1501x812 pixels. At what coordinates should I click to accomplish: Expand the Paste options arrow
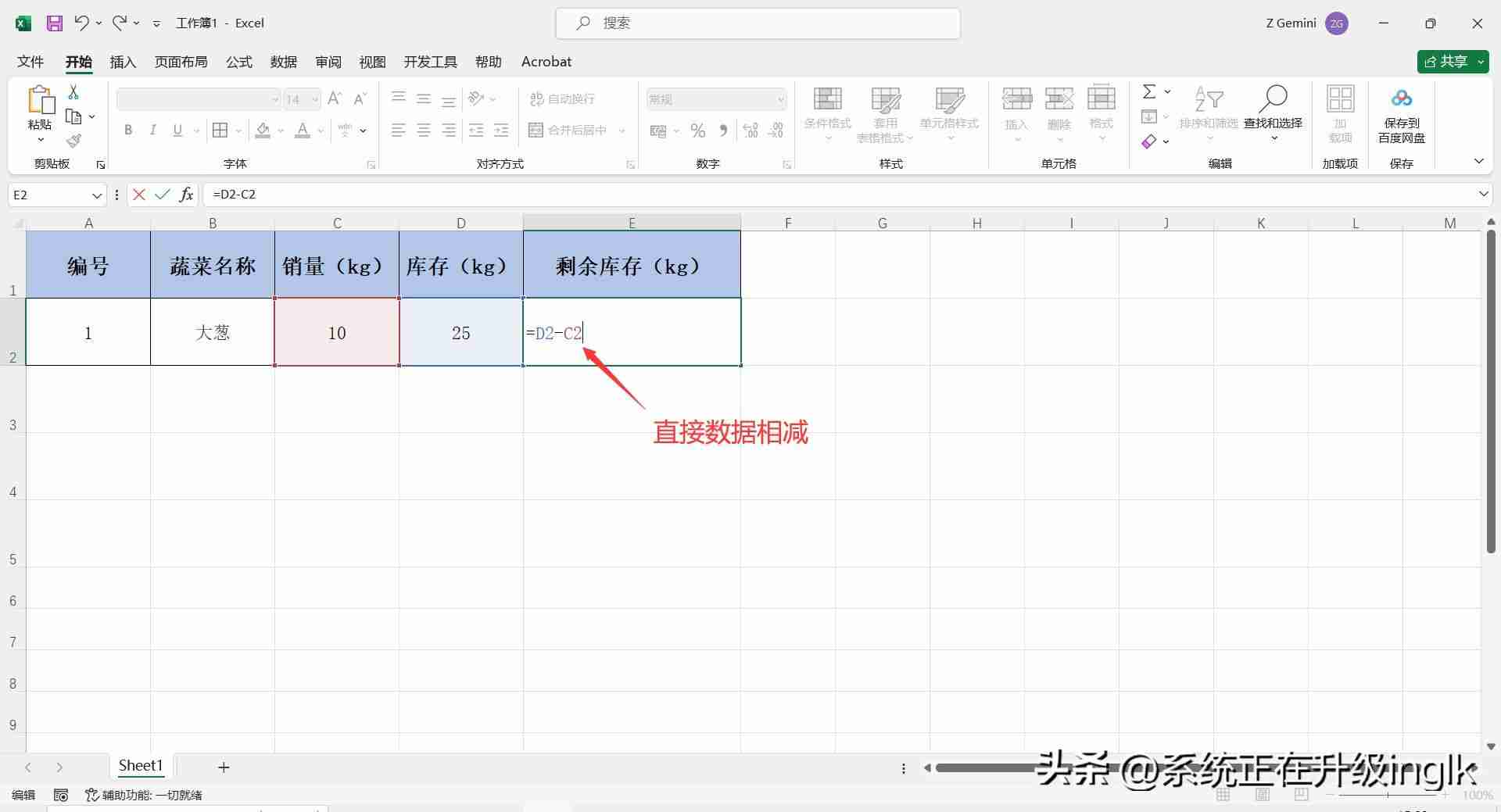click(40, 140)
